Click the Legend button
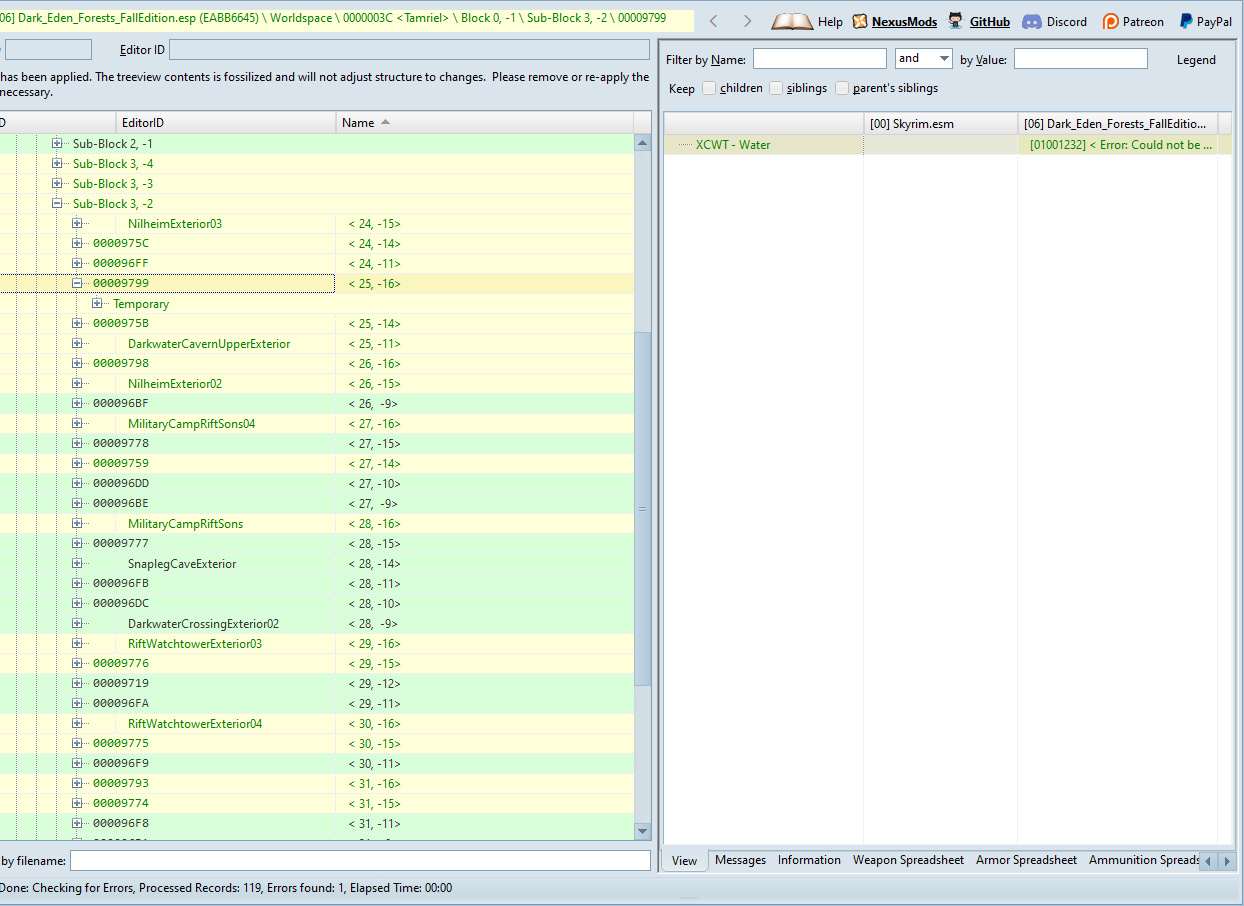Image resolution: width=1244 pixels, height=906 pixels. tap(1195, 60)
